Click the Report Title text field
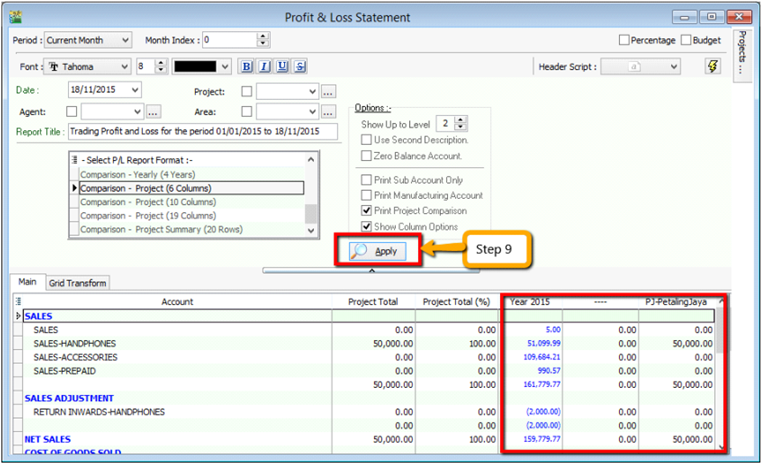 [202, 132]
